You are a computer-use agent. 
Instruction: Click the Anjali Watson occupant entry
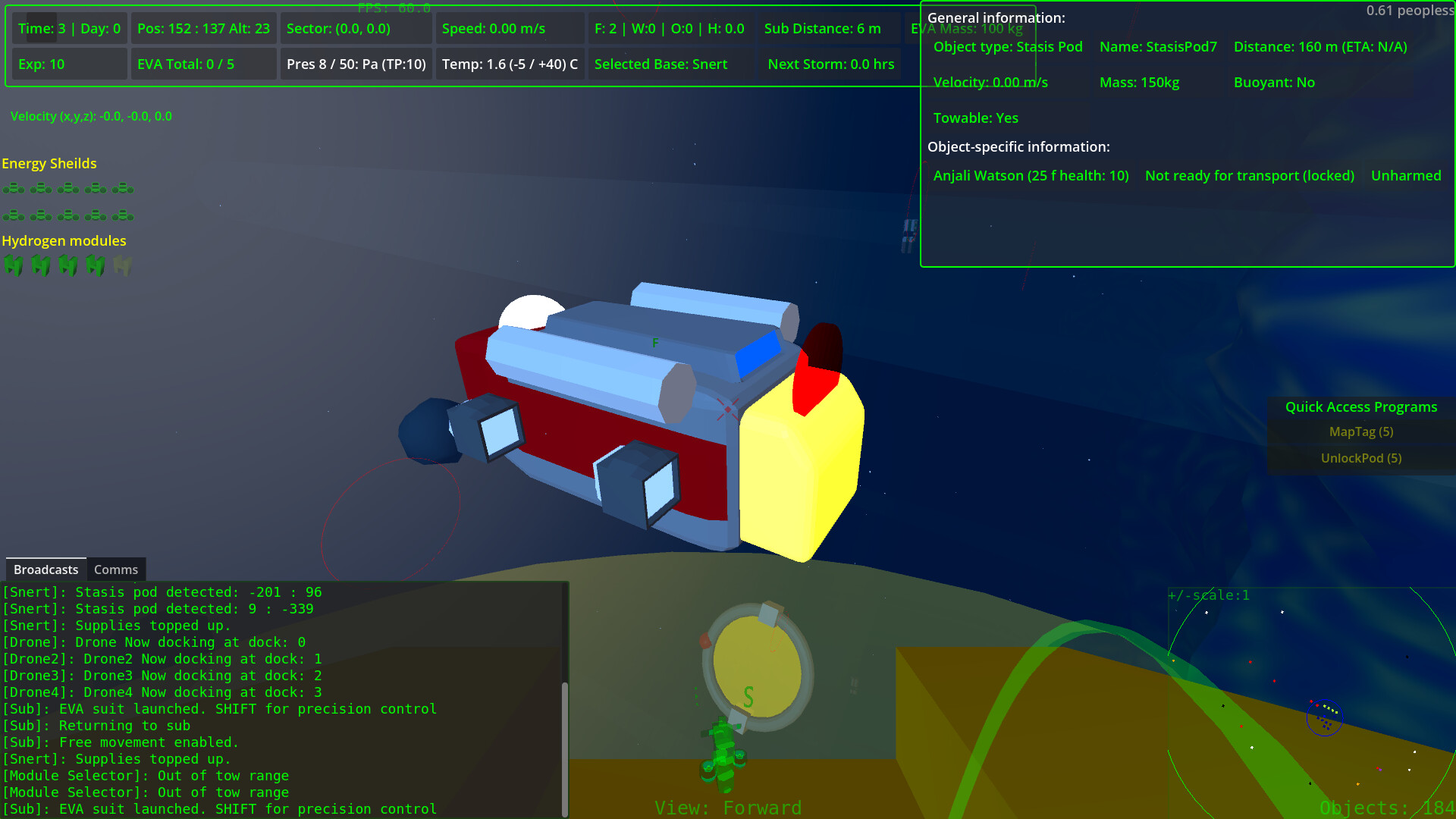click(x=1031, y=176)
